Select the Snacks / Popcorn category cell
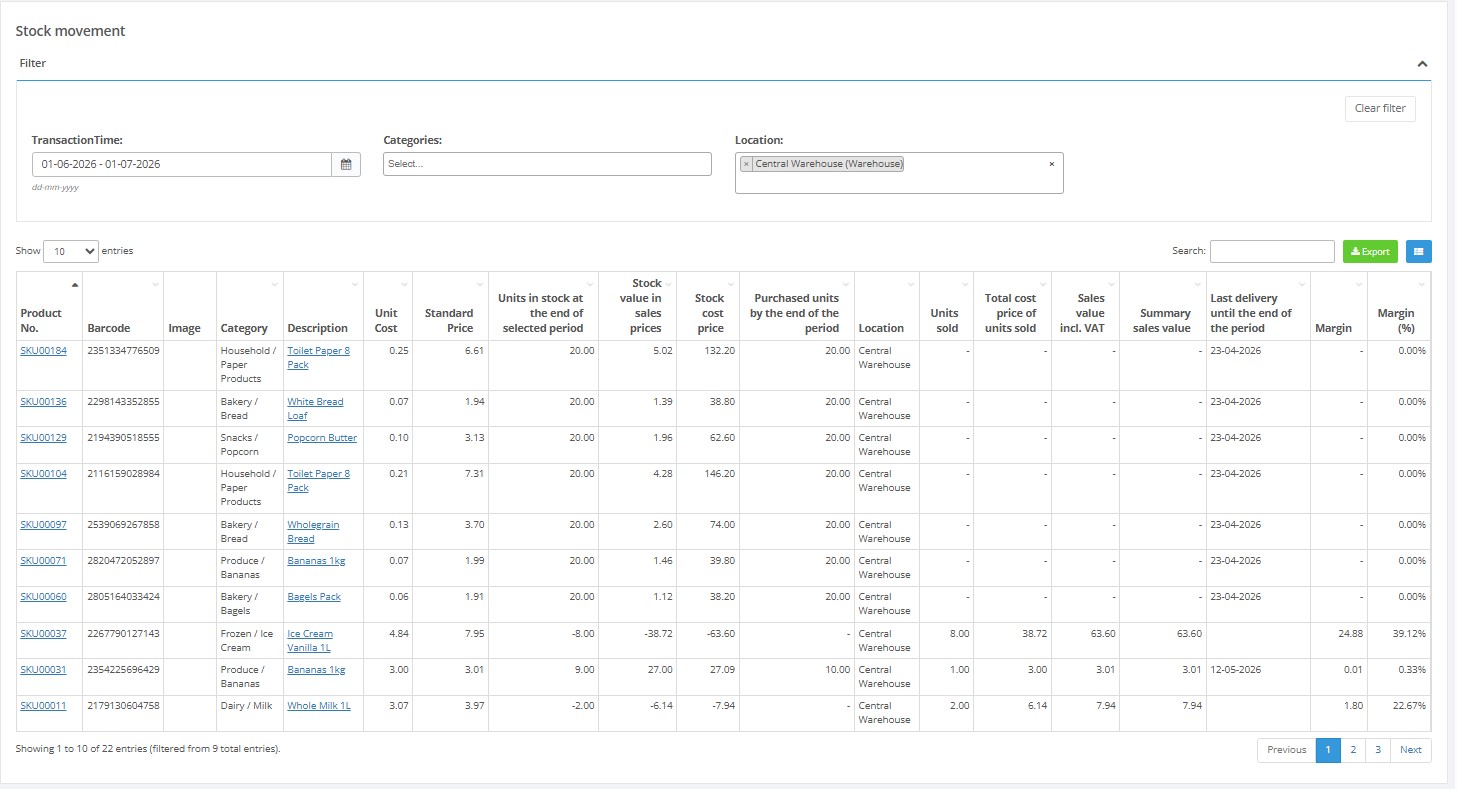This screenshot has height=789, width=1457. 250,445
